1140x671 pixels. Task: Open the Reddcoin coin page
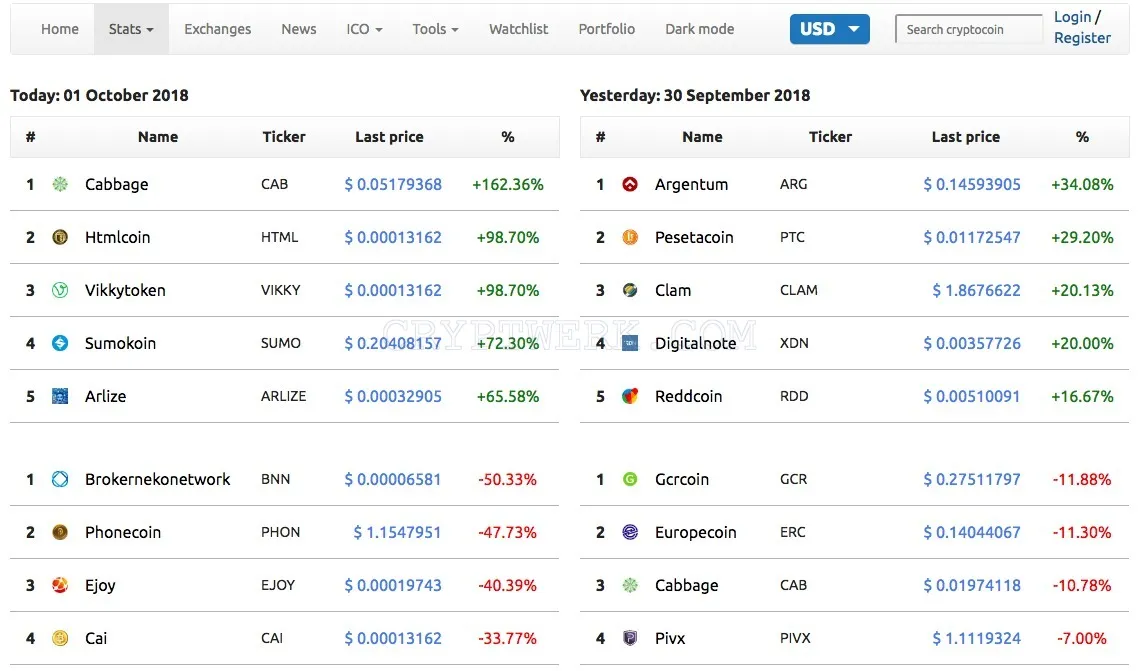tap(689, 396)
